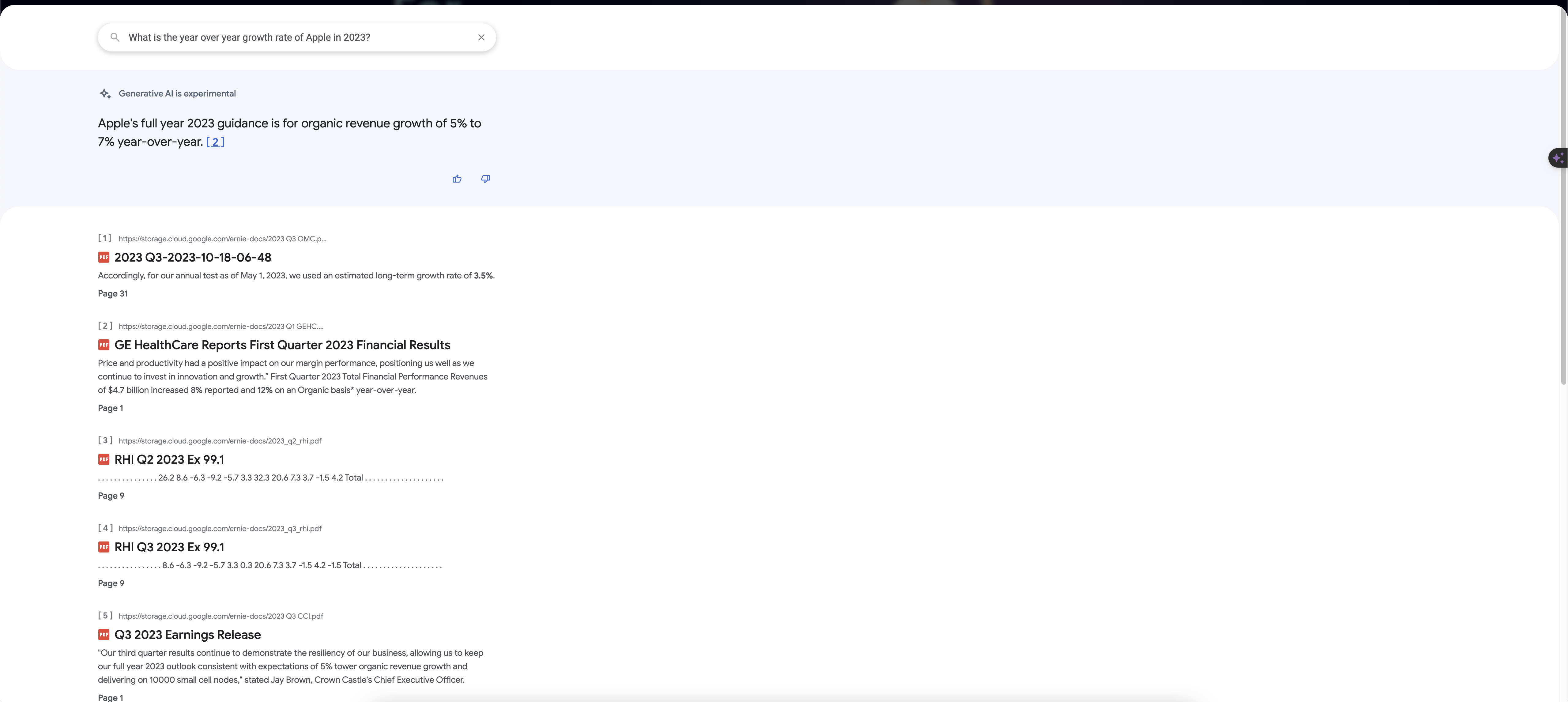
Task: Click the 2023 Q3 OMC storage URL
Action: [222, 239]
